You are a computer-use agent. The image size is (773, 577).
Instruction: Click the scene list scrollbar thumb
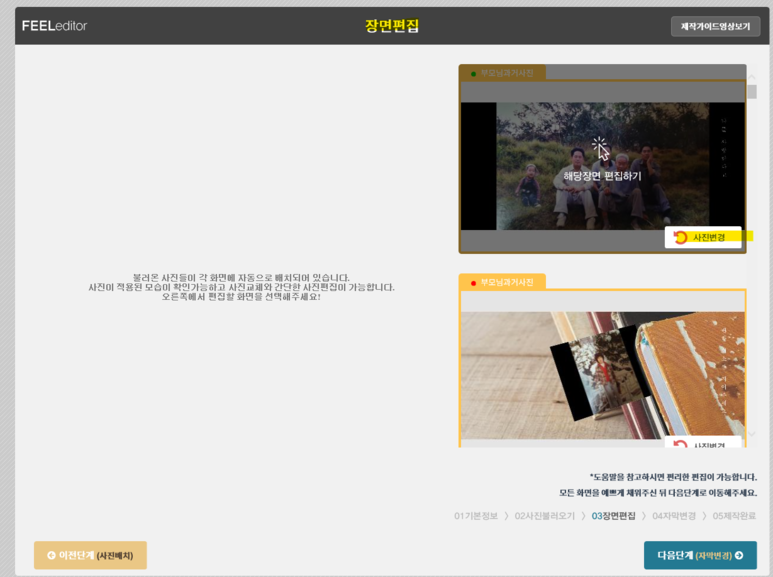(752, 92)
